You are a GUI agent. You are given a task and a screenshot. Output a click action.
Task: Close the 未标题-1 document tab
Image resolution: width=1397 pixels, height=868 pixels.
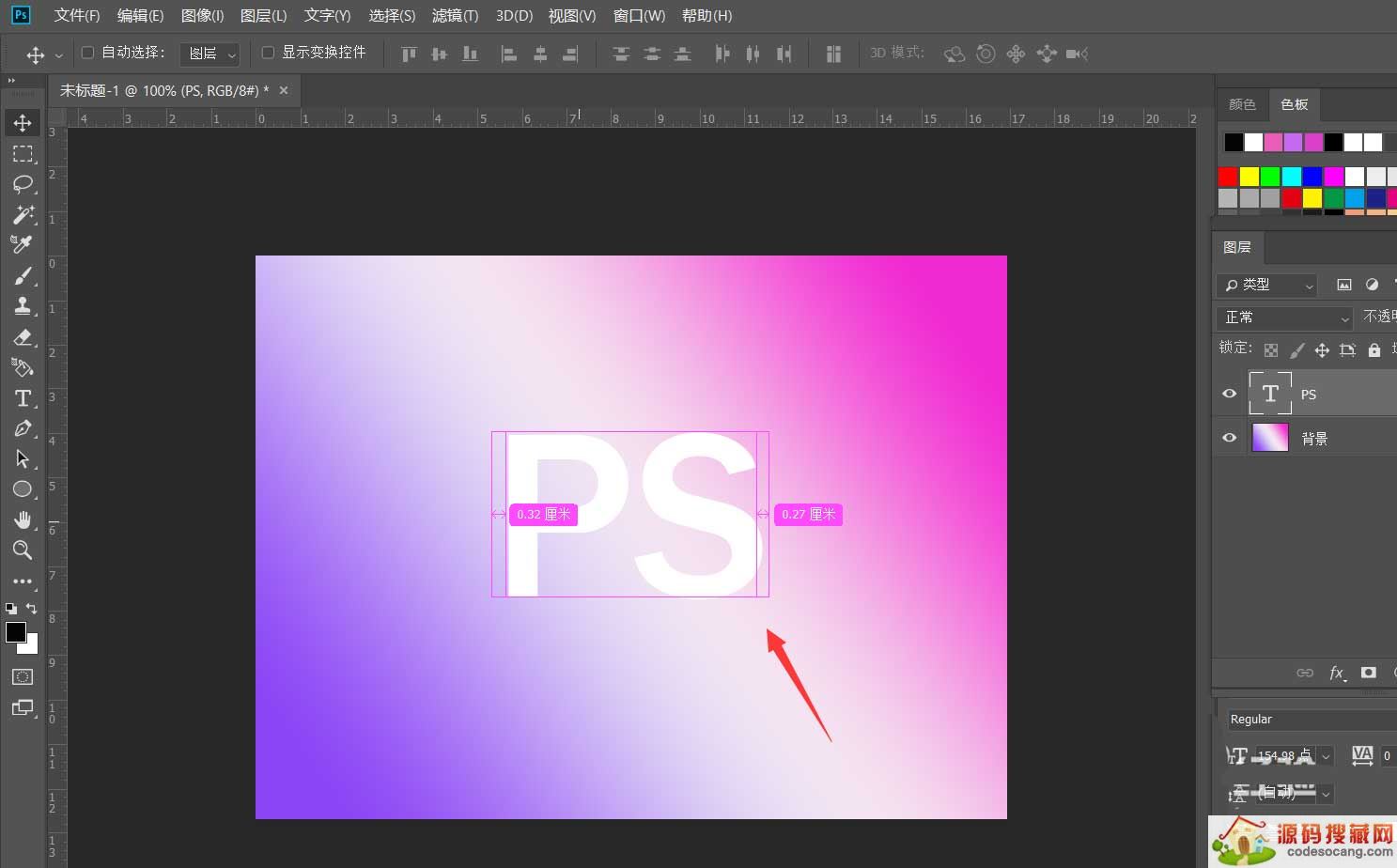(284, 90)
